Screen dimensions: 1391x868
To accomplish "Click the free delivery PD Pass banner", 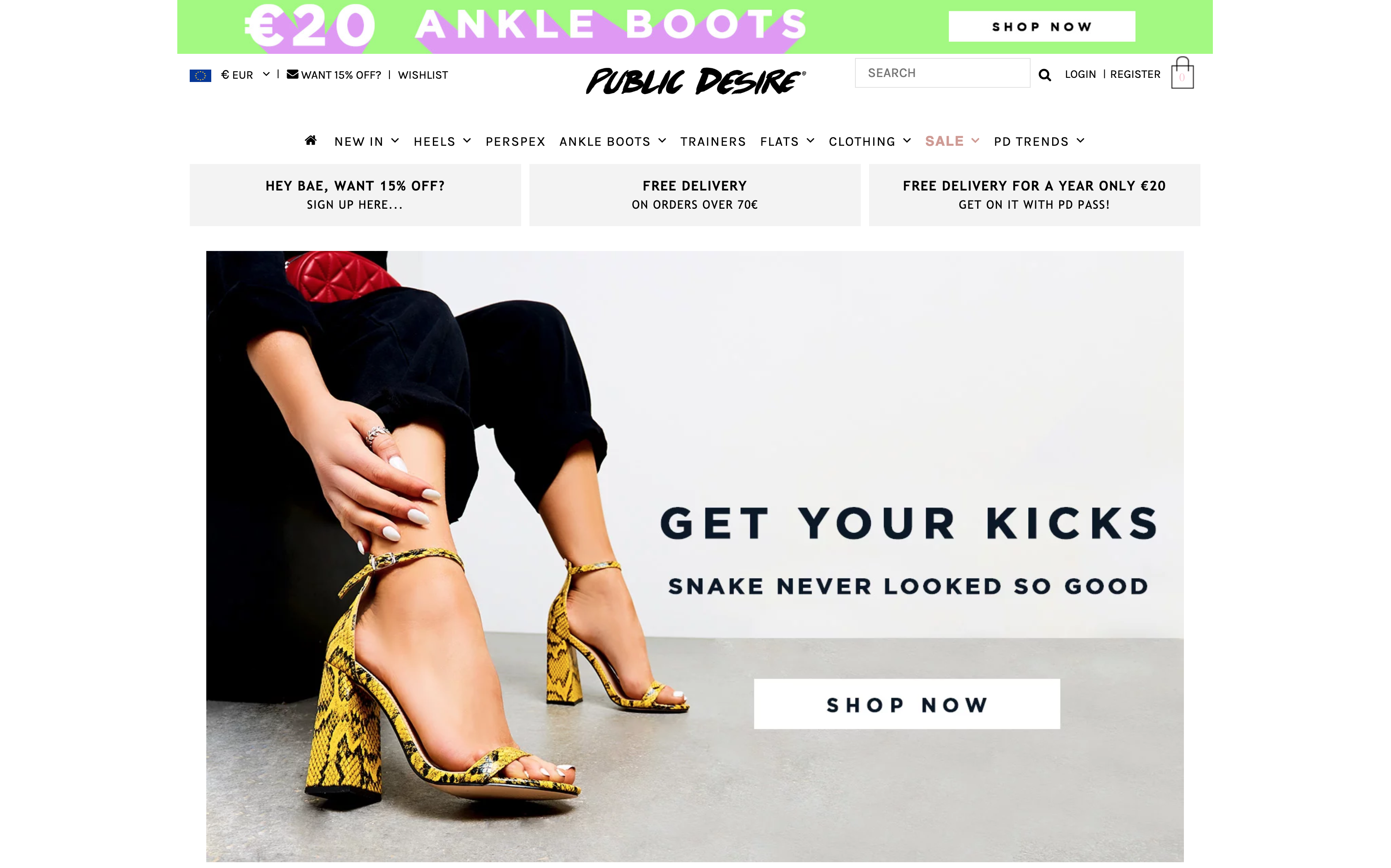I will click(1034, 195).
